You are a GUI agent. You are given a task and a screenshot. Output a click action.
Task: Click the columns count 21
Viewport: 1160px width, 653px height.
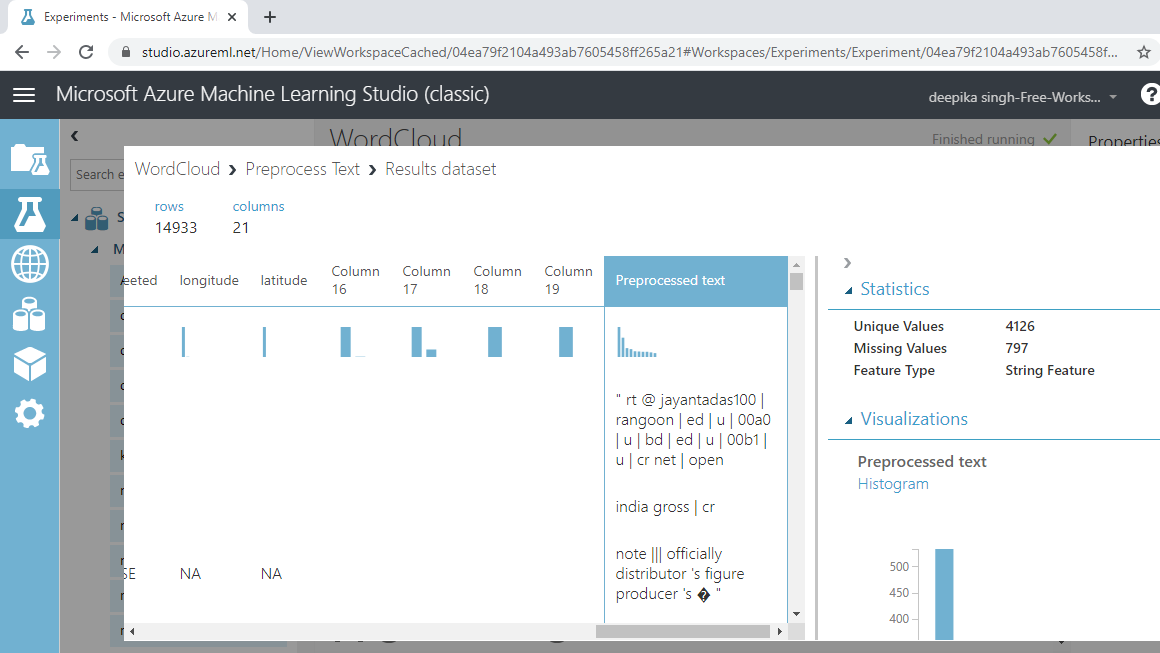tap(241, 228)
